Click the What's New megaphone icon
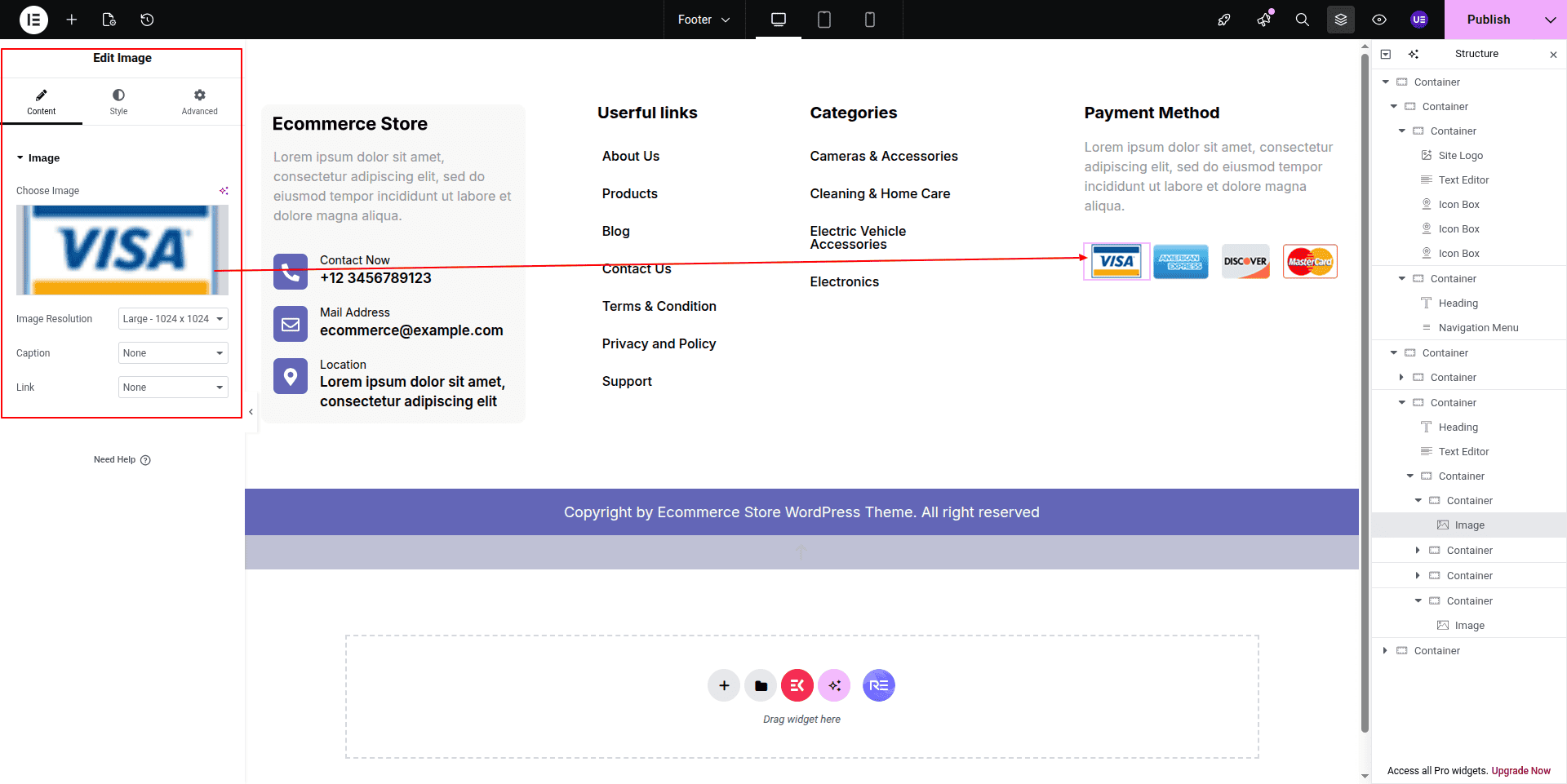1567x784 pixels. click(1263, 20)
